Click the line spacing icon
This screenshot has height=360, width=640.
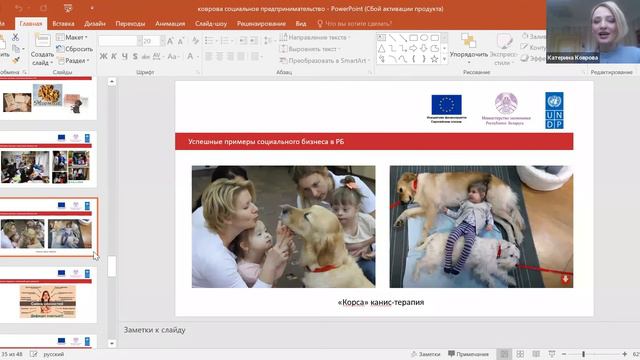coord(268,40)
